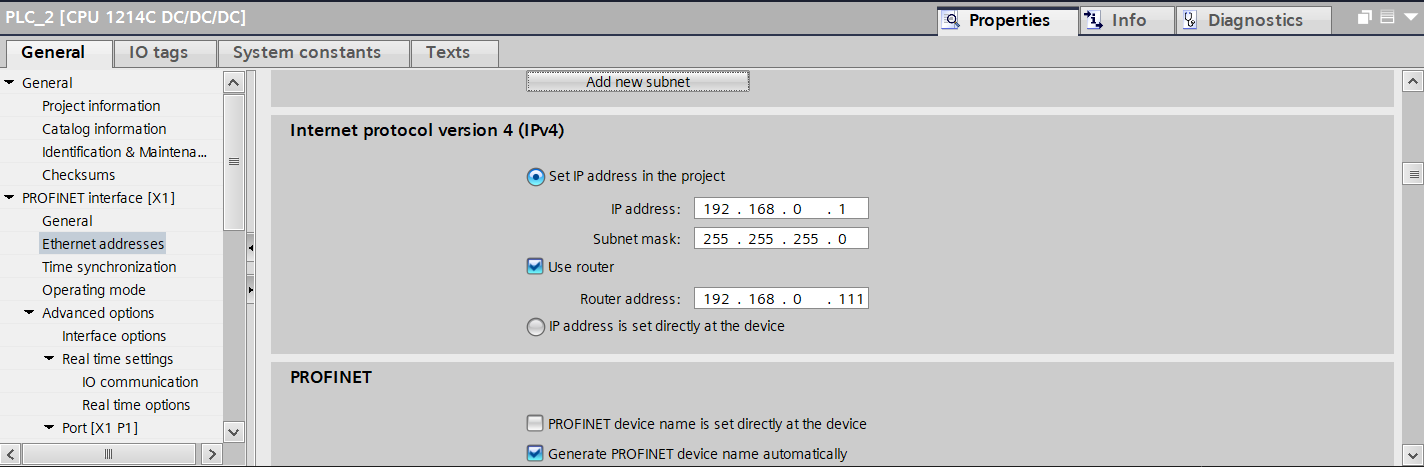
Task: Collapse the Advanced options tree node
Action: click(30, 313)
